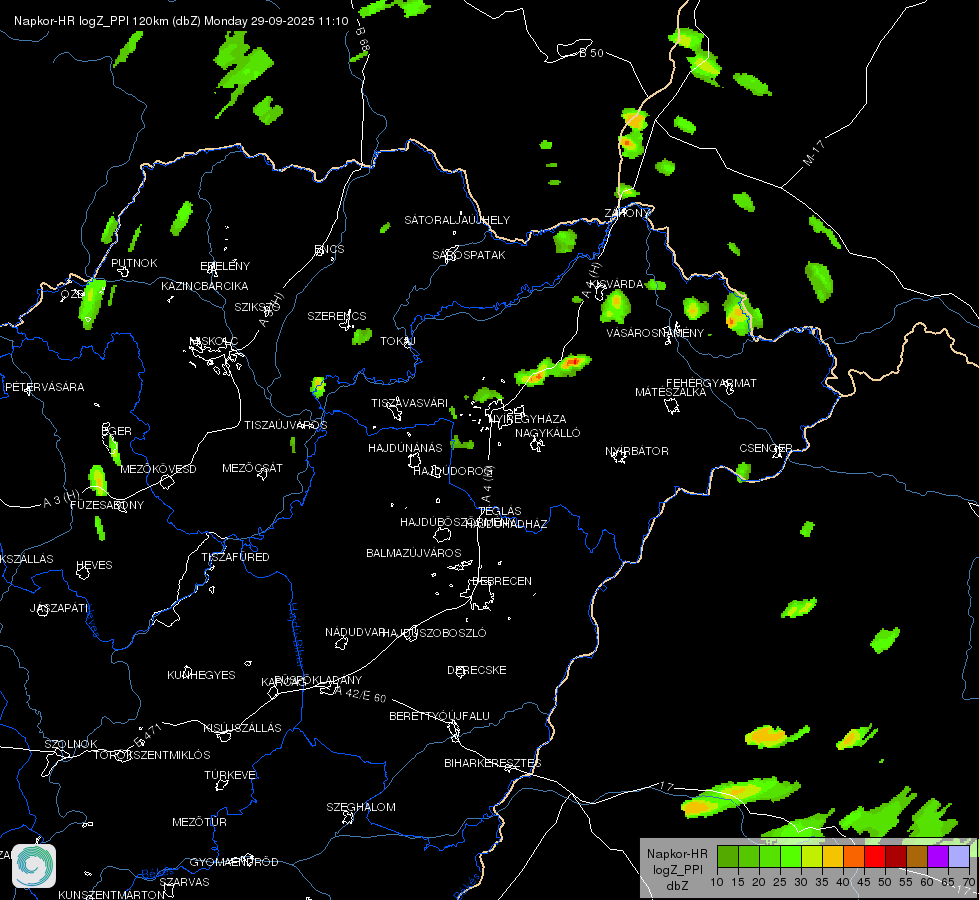Click the NYÍRBÁTOR label

637,451
